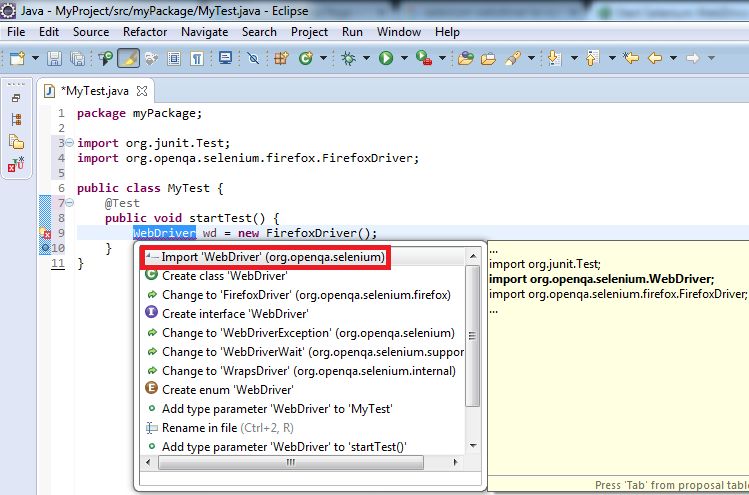749x495 pixels.
Task: Click scroll-down arrow of proposal list
Action: (473, 446)
